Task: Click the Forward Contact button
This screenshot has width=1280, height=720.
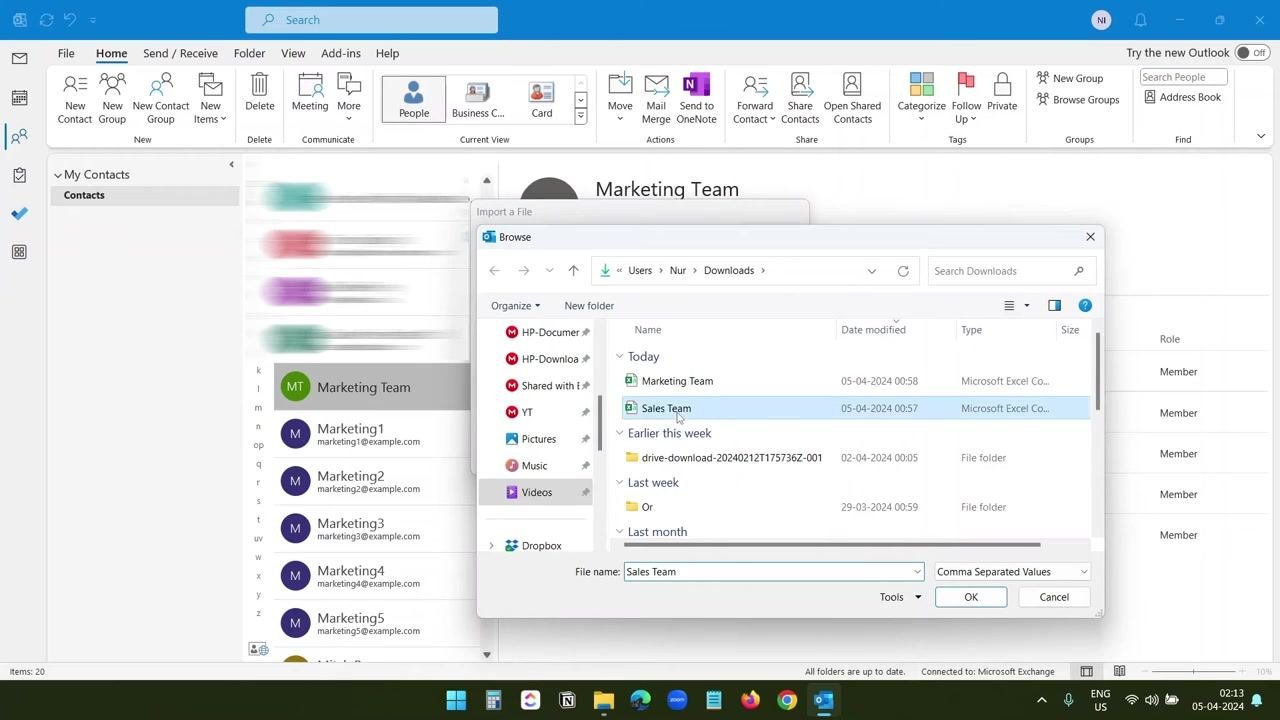Action: pos(754,98)
